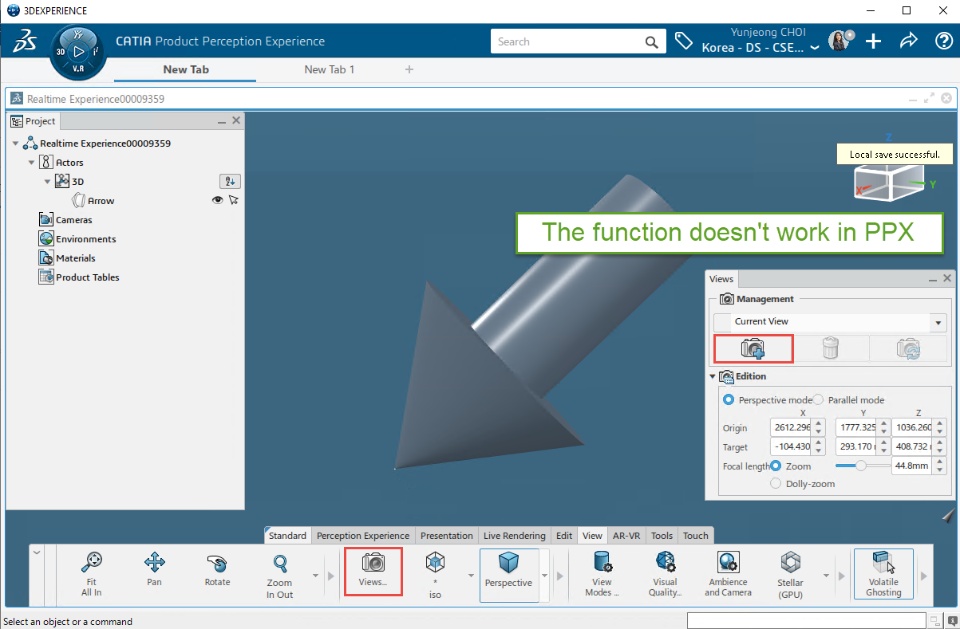Image resolution: width=960 pixels, height=629 pixels.
Task: Select Perspective mode radio button
Action: [728, 399]
